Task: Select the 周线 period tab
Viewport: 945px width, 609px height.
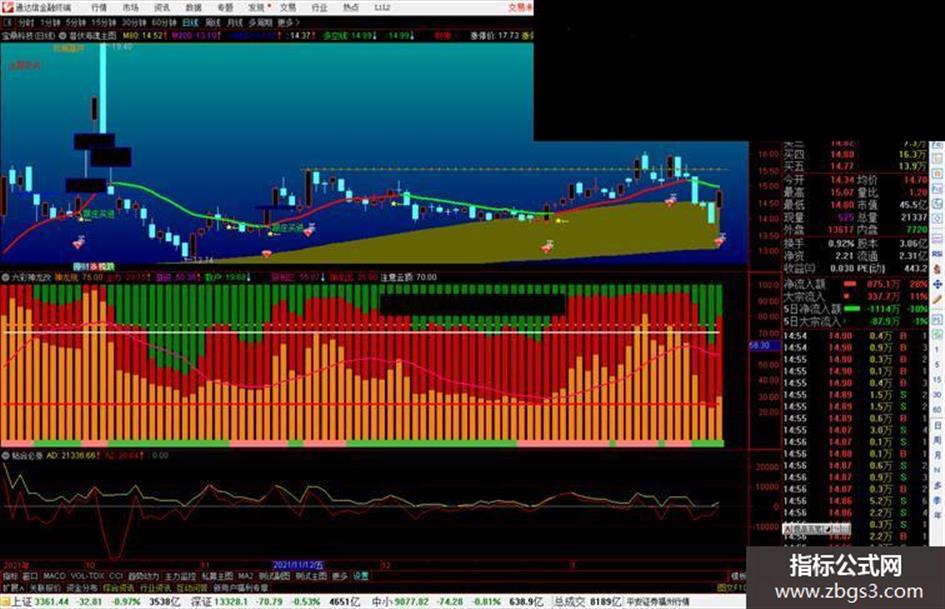Action: (x=213, y=23)
